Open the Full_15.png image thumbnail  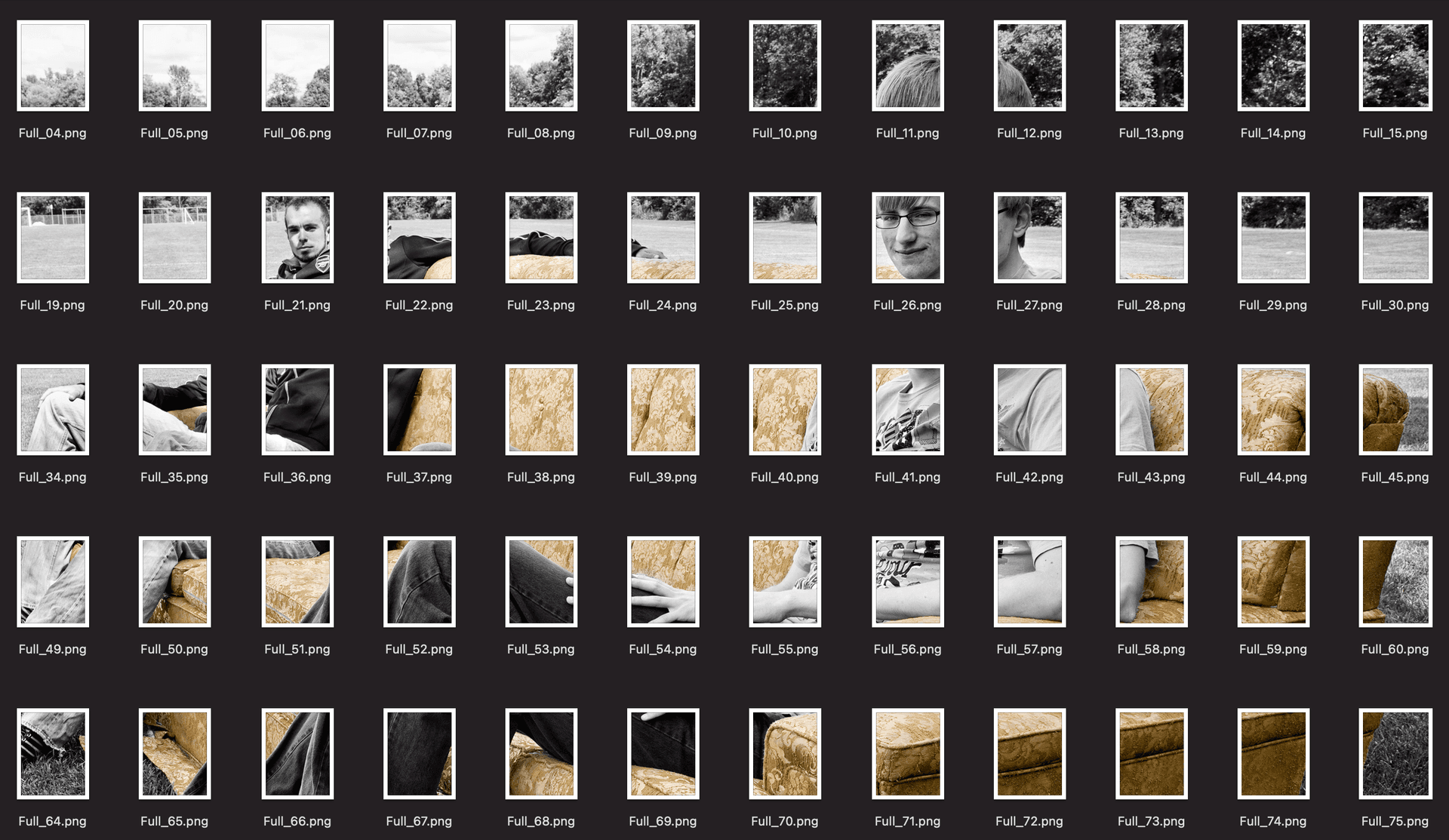pos(1394,66)
